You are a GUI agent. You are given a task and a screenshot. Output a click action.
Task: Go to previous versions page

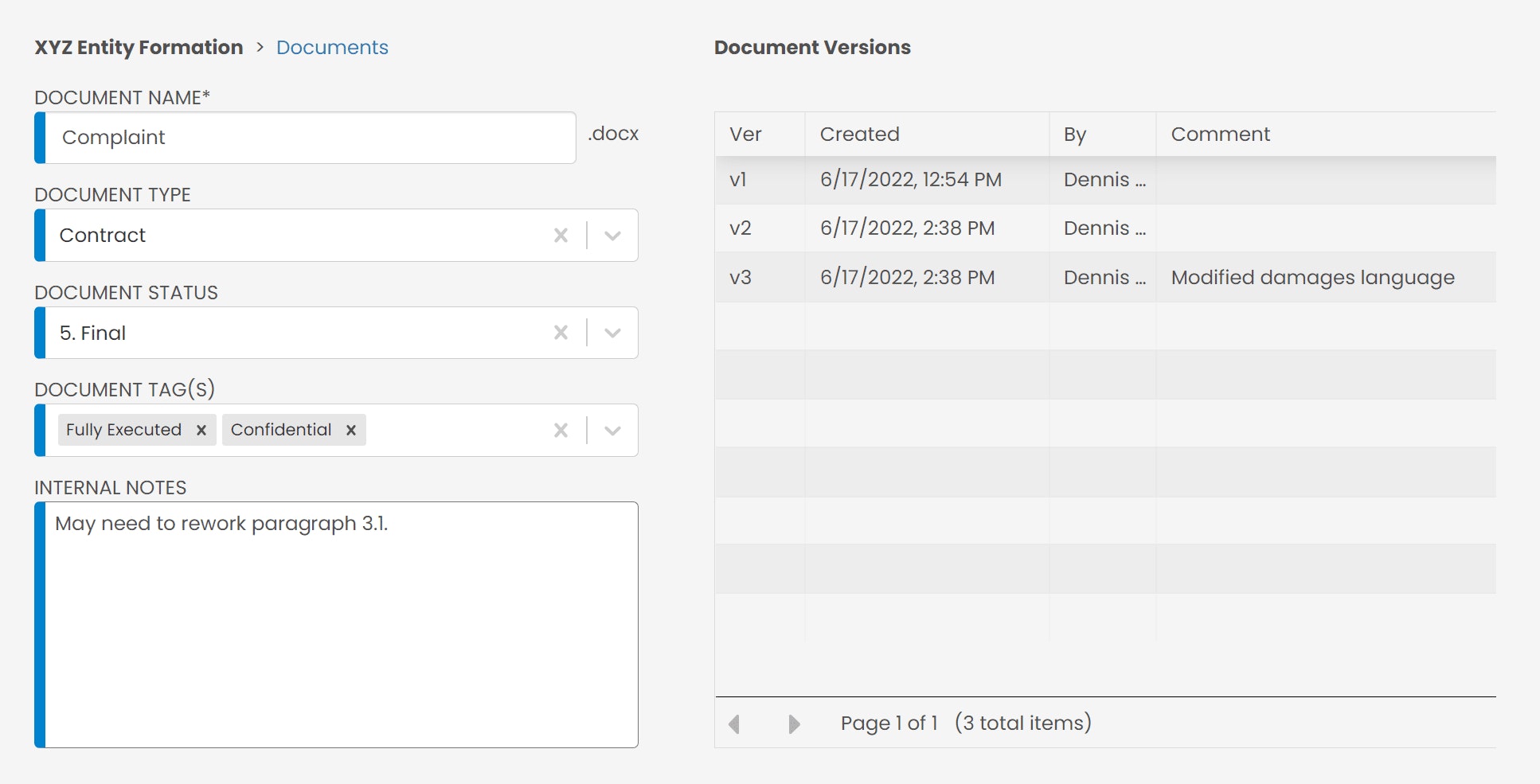(x=734, y=724)
